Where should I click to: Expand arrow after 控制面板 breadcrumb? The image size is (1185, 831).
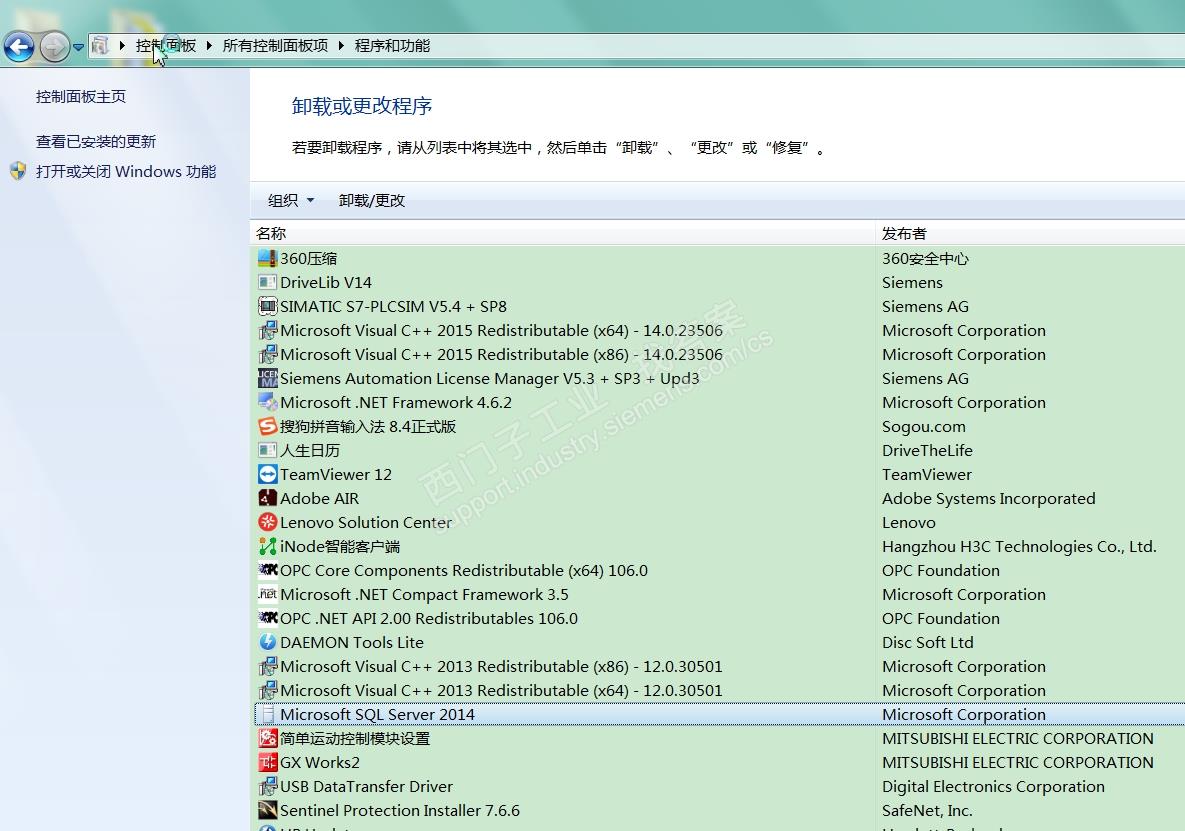click(209, 46)
